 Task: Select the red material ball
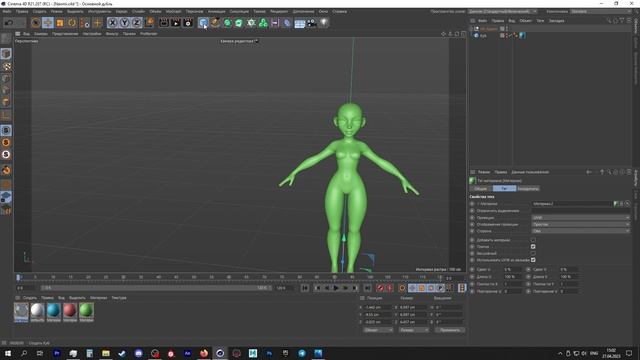[70, 311]
